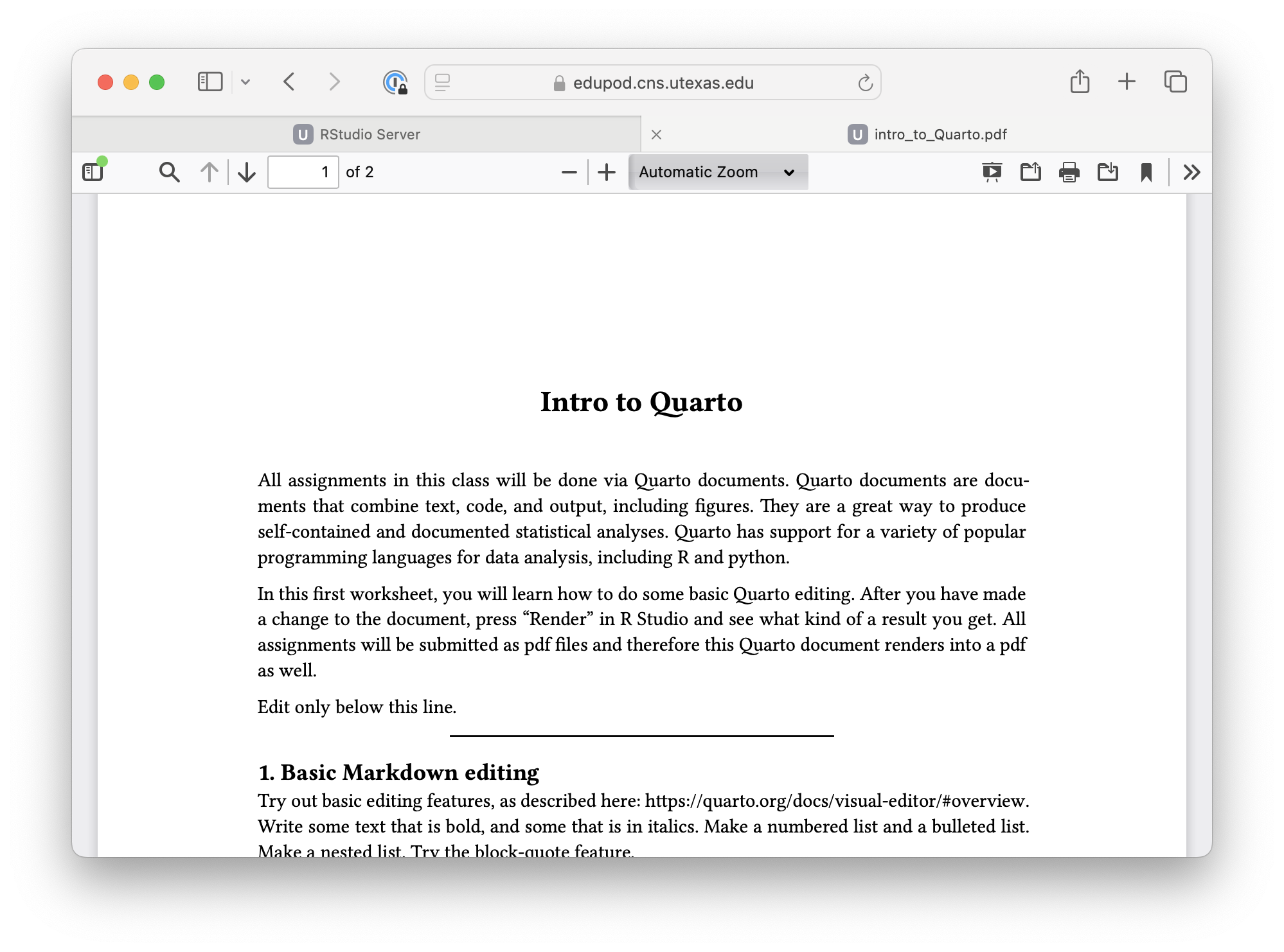Expand the PDF tools double-chevron menu

[1191, 172]
